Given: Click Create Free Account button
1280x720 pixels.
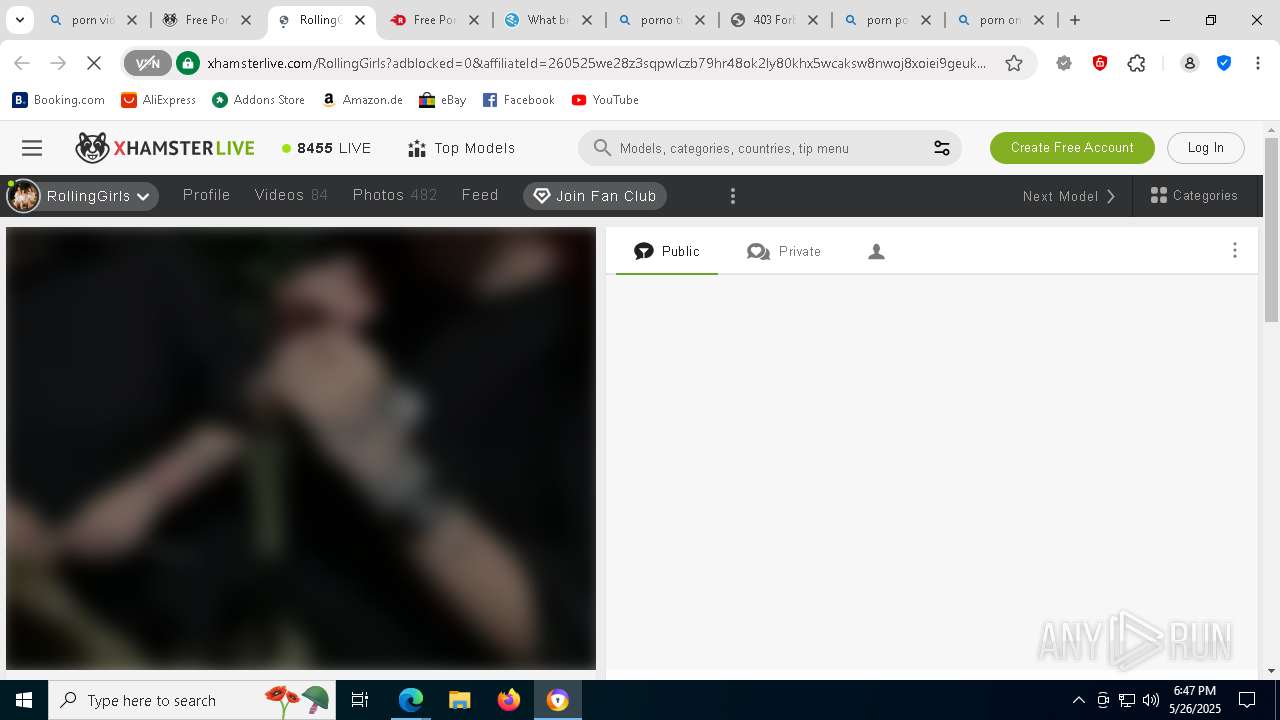Looking at the screenshot, I should pos(1072,148).
